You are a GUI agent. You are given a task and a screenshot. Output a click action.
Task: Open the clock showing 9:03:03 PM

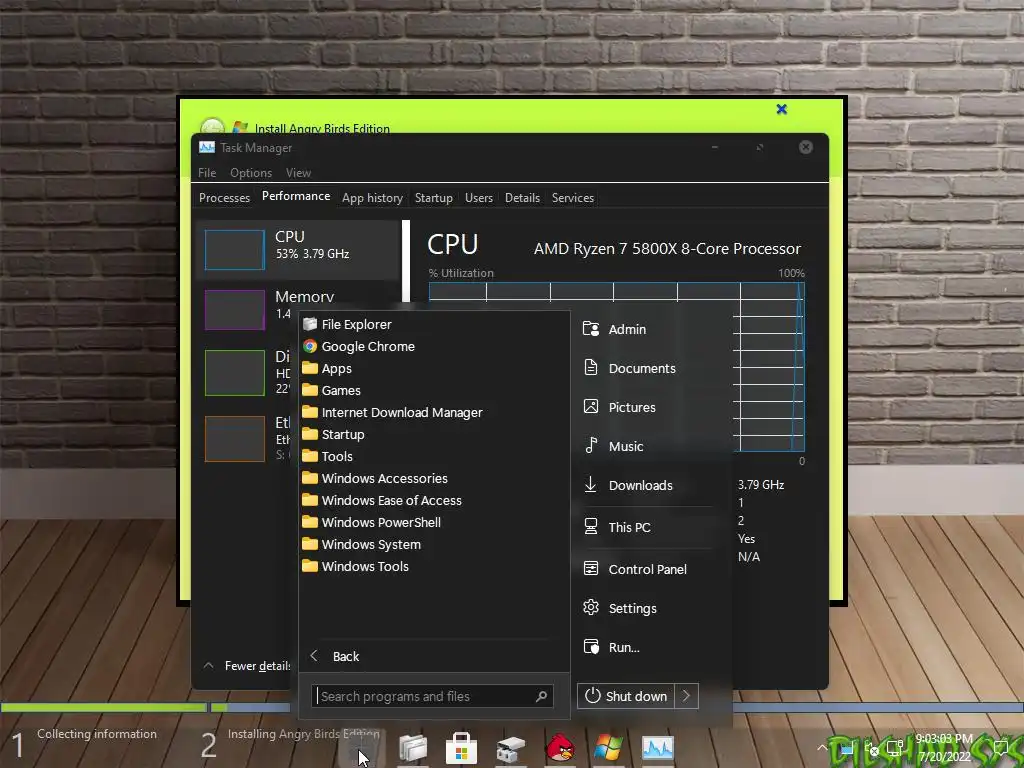(944, 739)
